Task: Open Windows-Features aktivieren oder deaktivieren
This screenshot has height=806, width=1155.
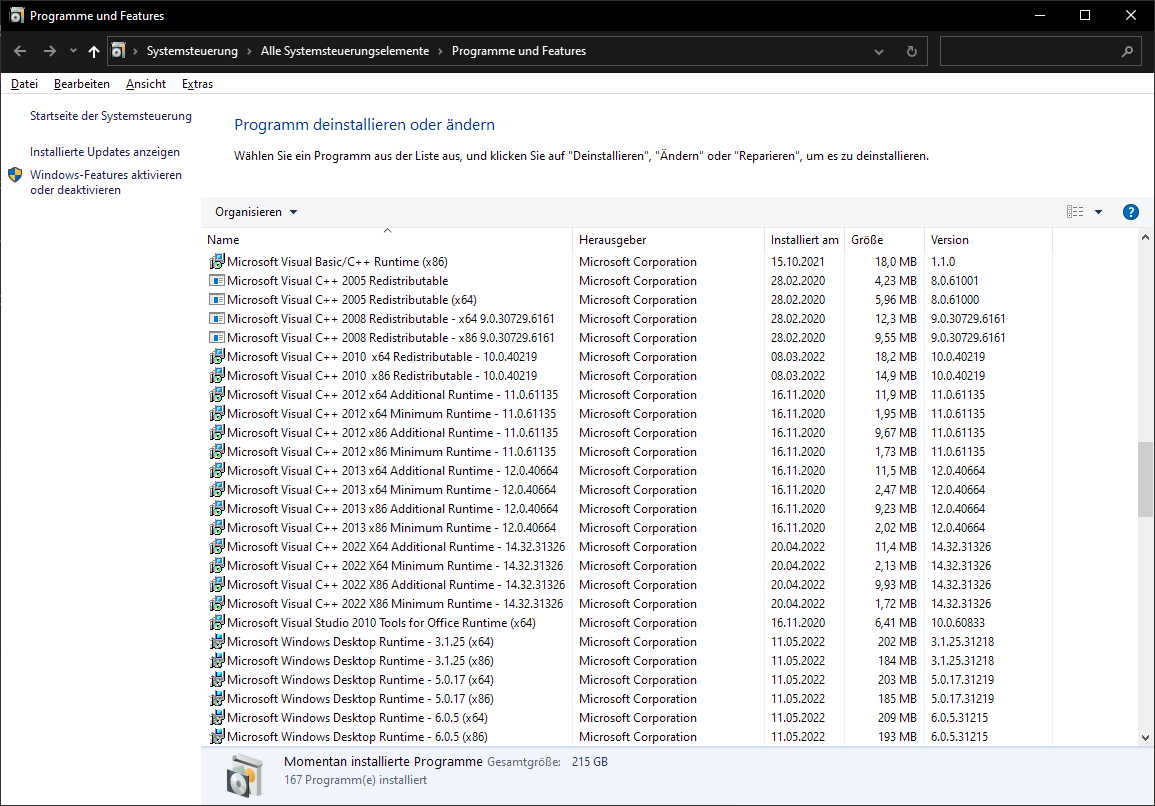Action: click(106, 182)
